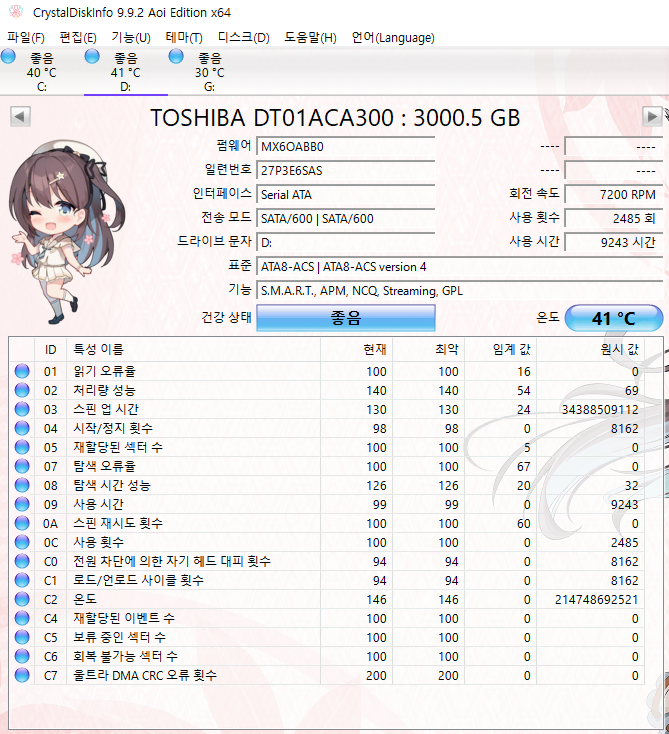Select the C: drive tab at 40 °C
The image size is (669, 734).
click(x=42, y=72)
